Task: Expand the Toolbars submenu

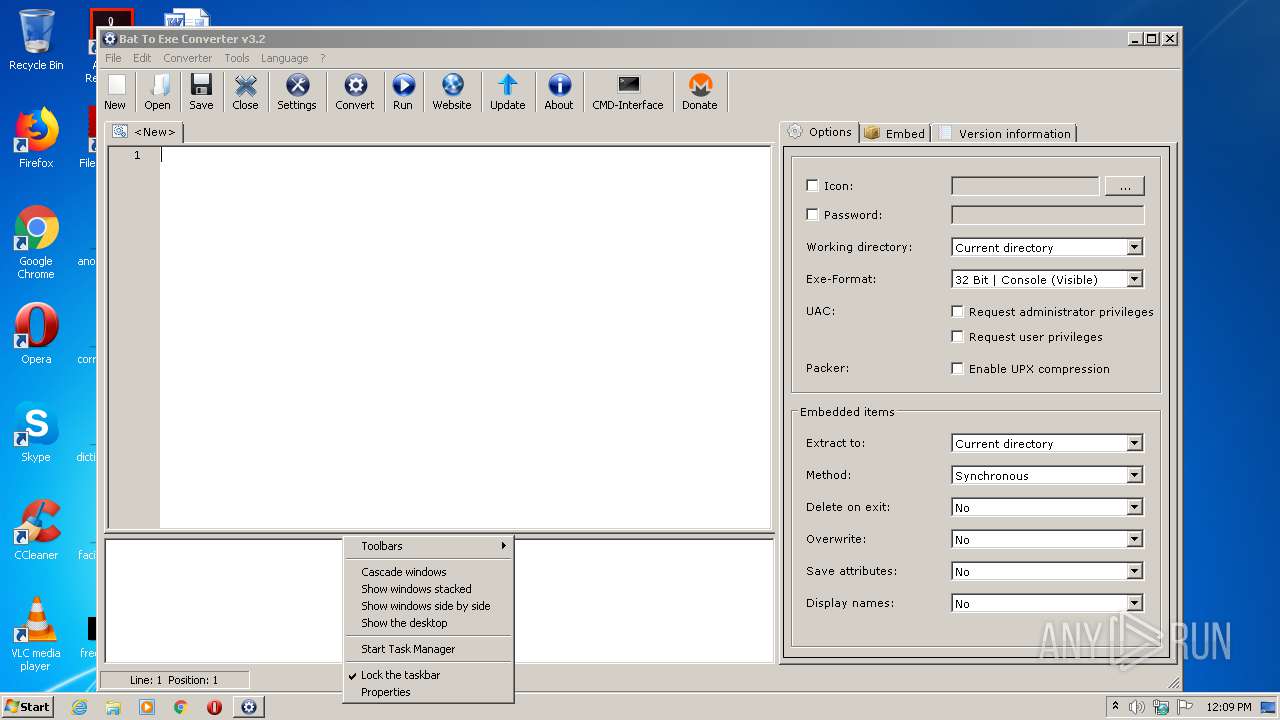Action: coord(428,546)
